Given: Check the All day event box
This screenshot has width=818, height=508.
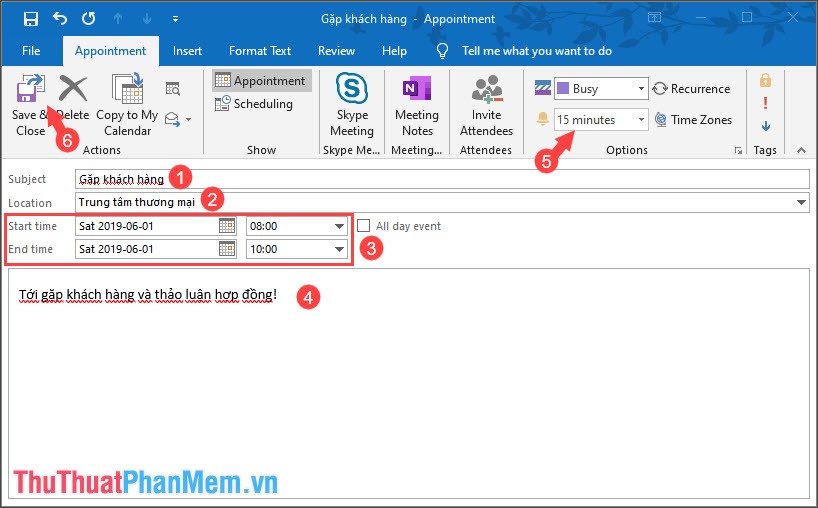Looking at the screenshot, I should pos(364,226).
